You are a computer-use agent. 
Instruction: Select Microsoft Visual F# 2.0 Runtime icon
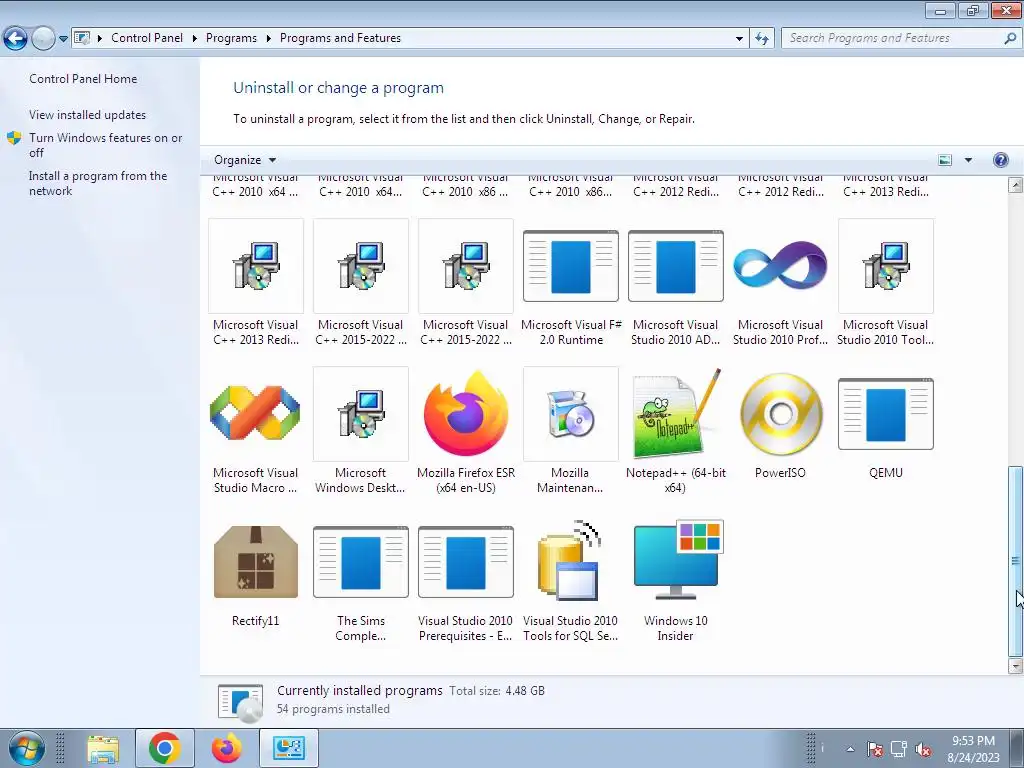[x=571, y=266]
